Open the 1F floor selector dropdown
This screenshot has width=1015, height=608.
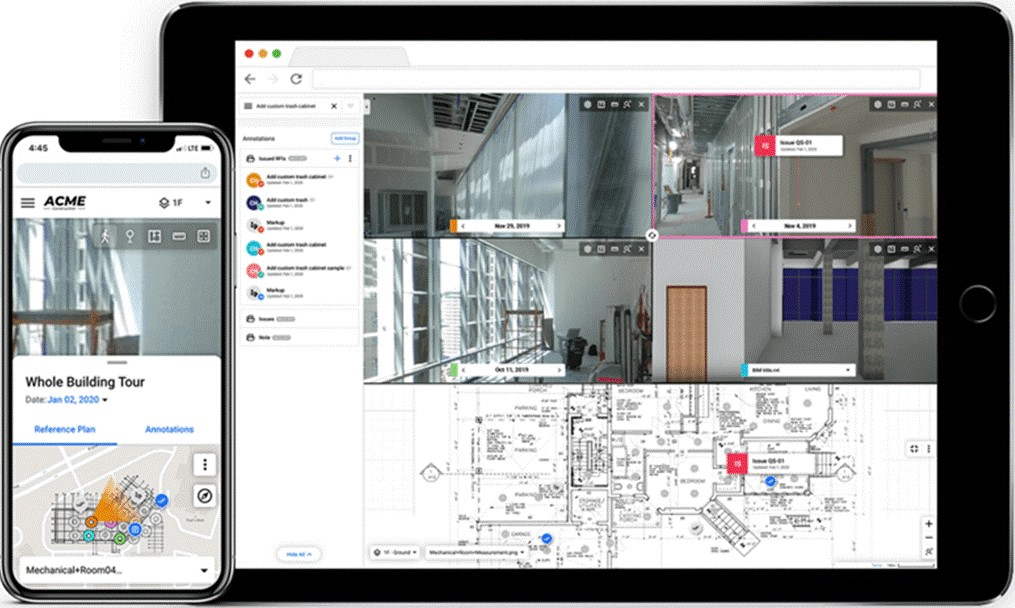(186, 203)
